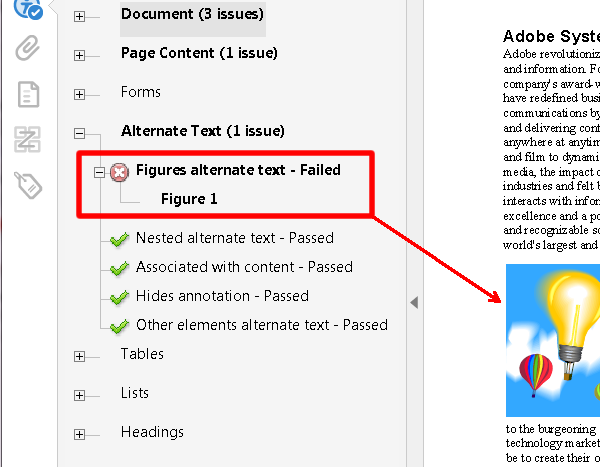Collapse Figures alternate text branch
This screenshot has height=467, width=600.
[x=100, y=172]
